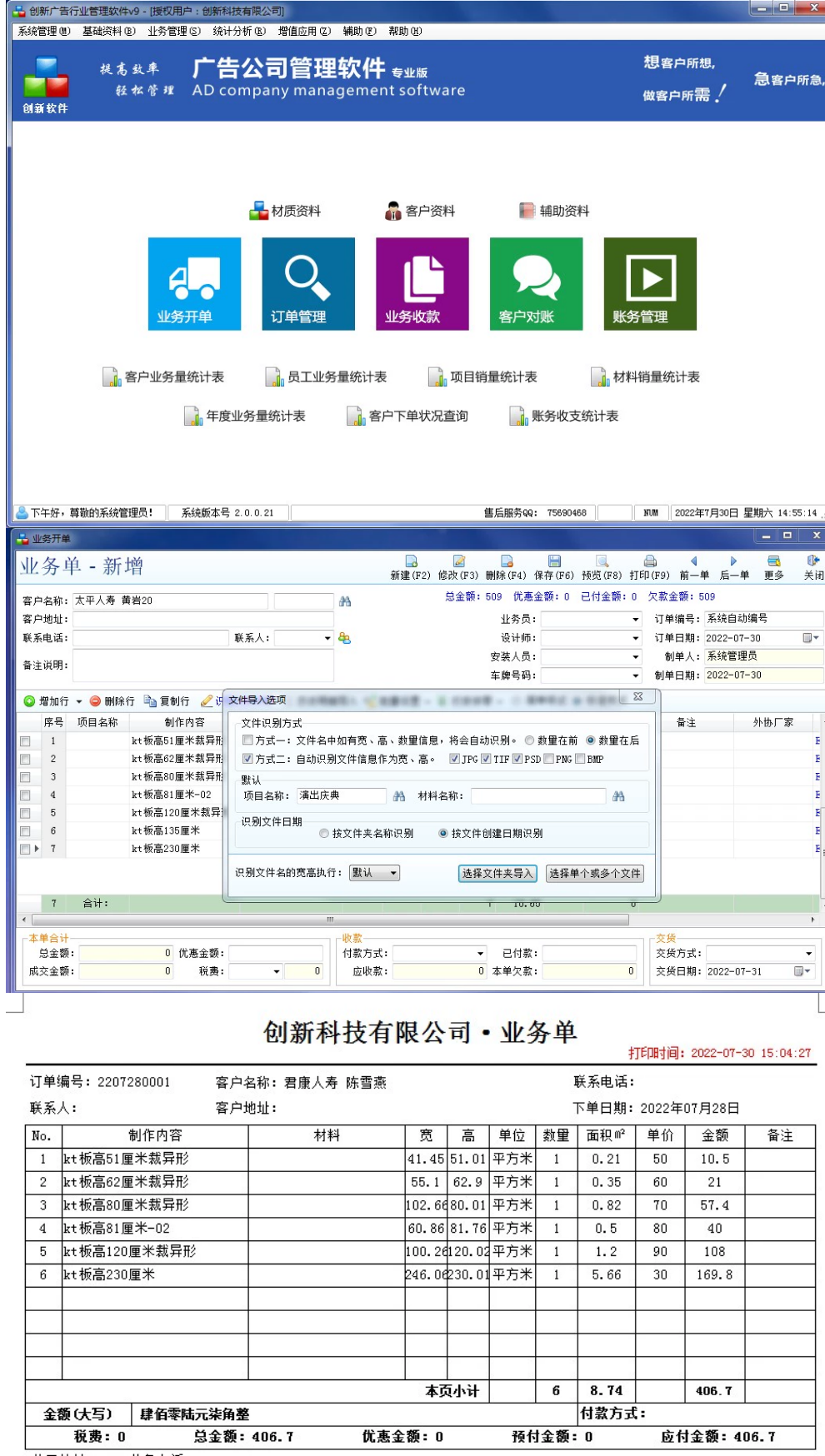This screenshot has height=1456, width=825.
Task: Open the 业务员 dropdown
Action: (636, 619)
